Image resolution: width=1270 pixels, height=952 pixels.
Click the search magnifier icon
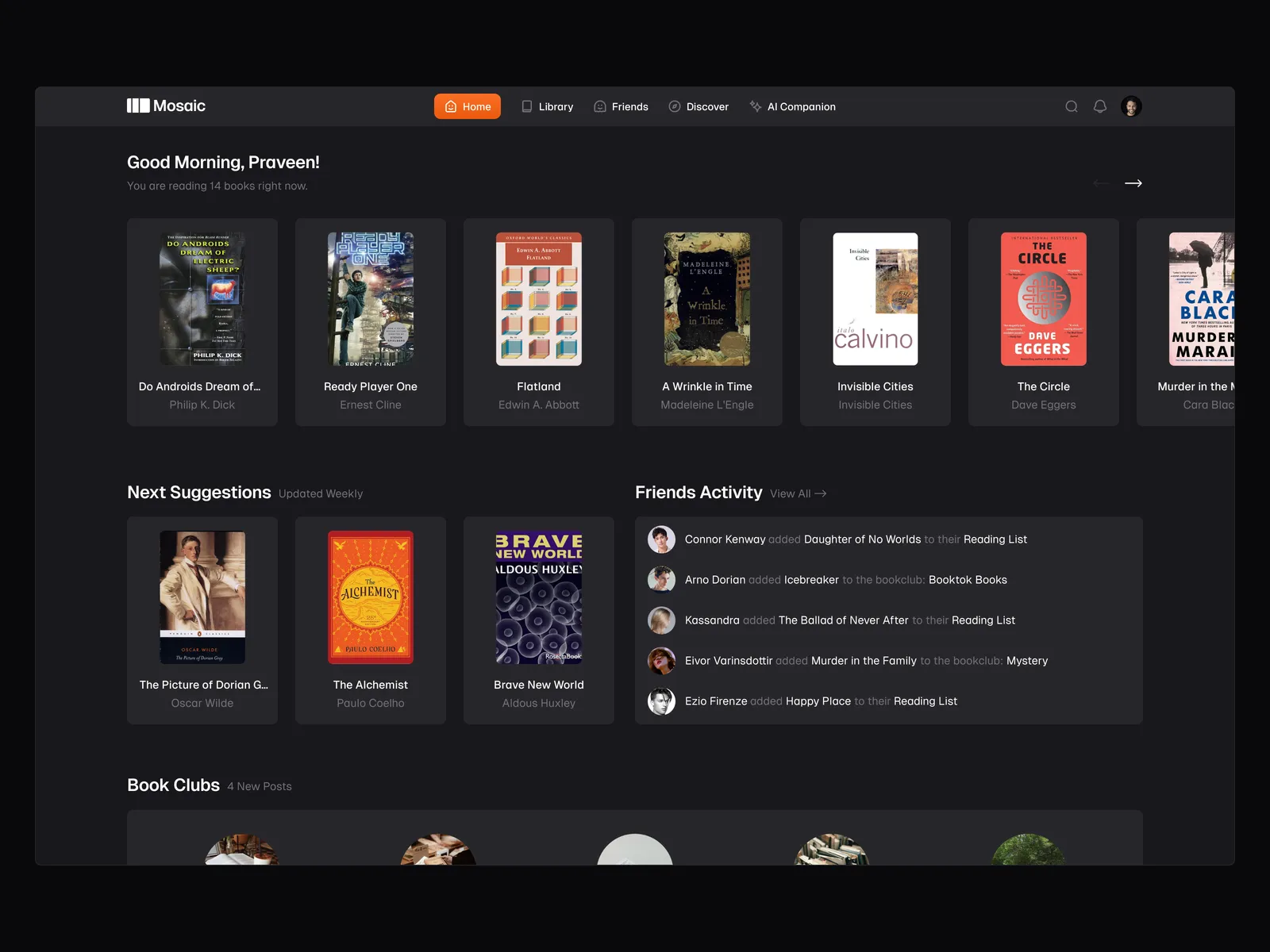pyautogui.click(x=1071, y=106)
